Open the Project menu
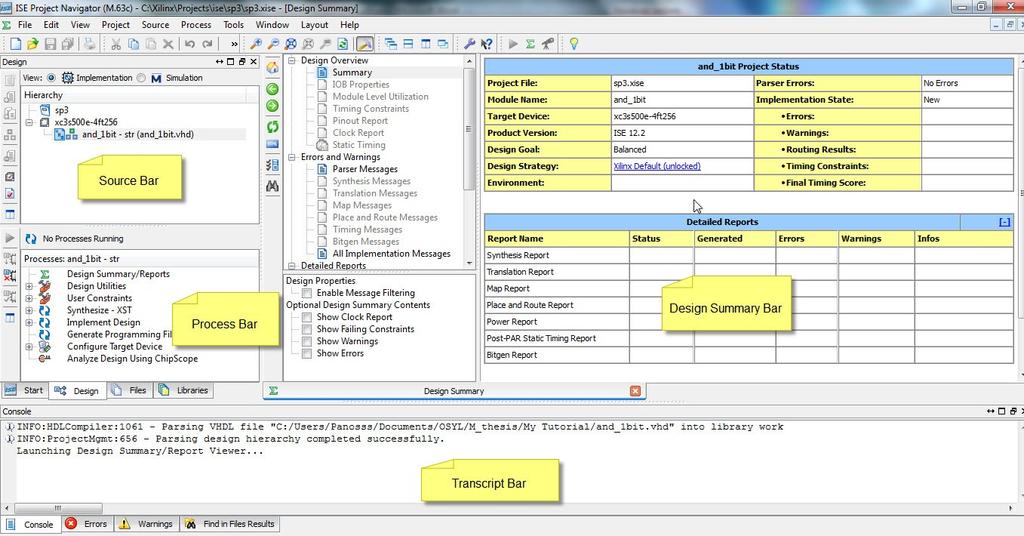 (x=116, y=25)
